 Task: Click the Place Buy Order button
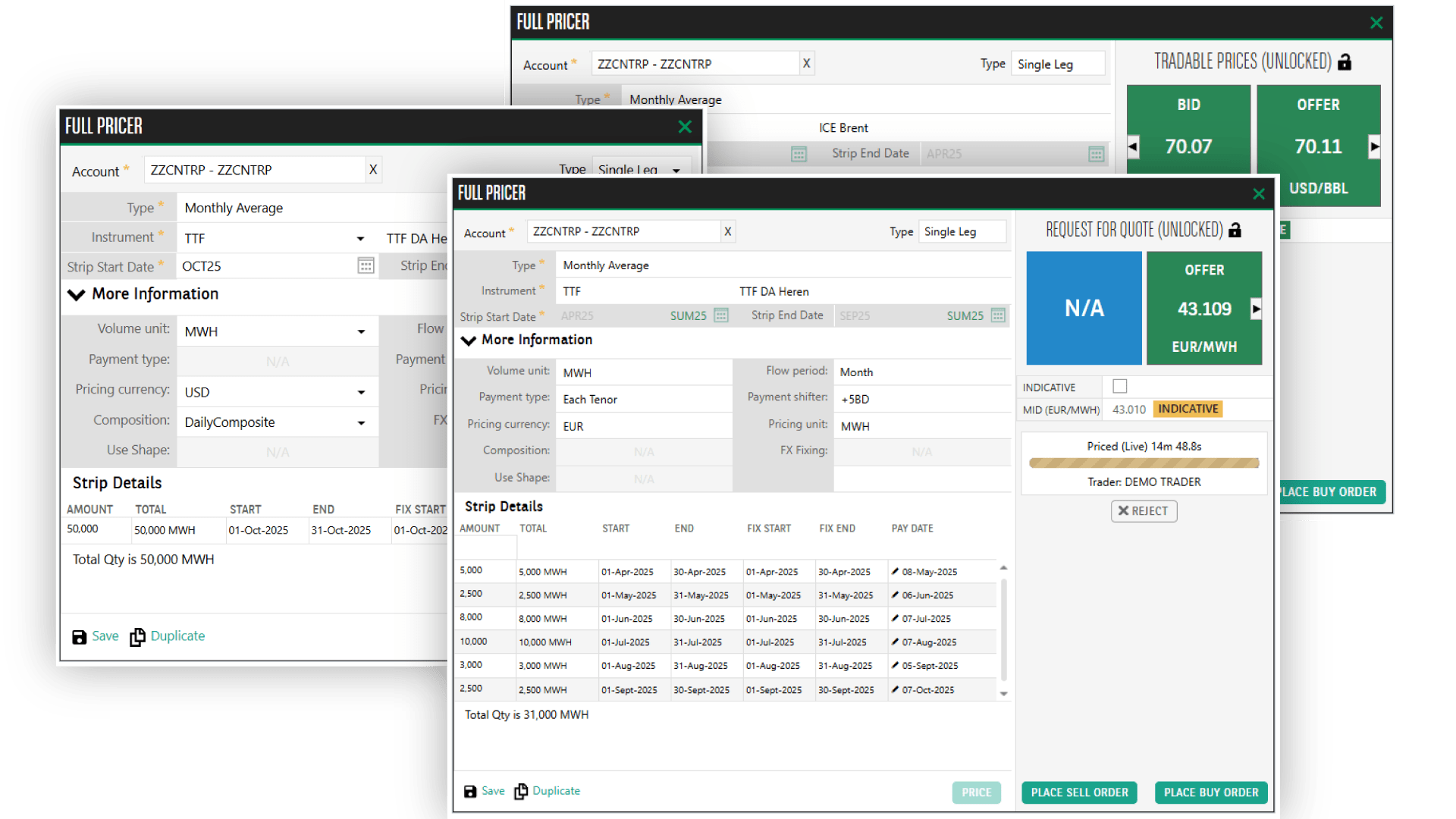(x=1210, y=792)
